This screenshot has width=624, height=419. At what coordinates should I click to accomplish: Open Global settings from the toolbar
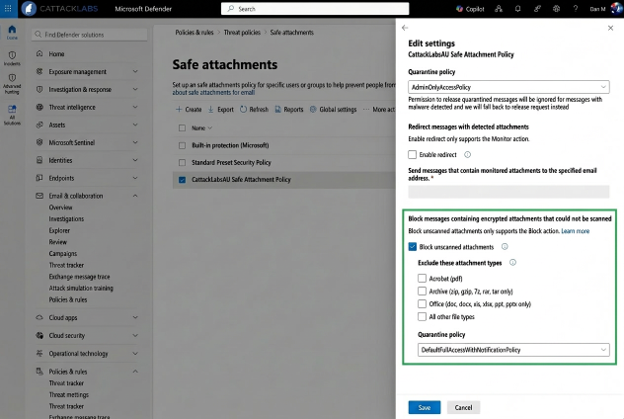point(333,109)
